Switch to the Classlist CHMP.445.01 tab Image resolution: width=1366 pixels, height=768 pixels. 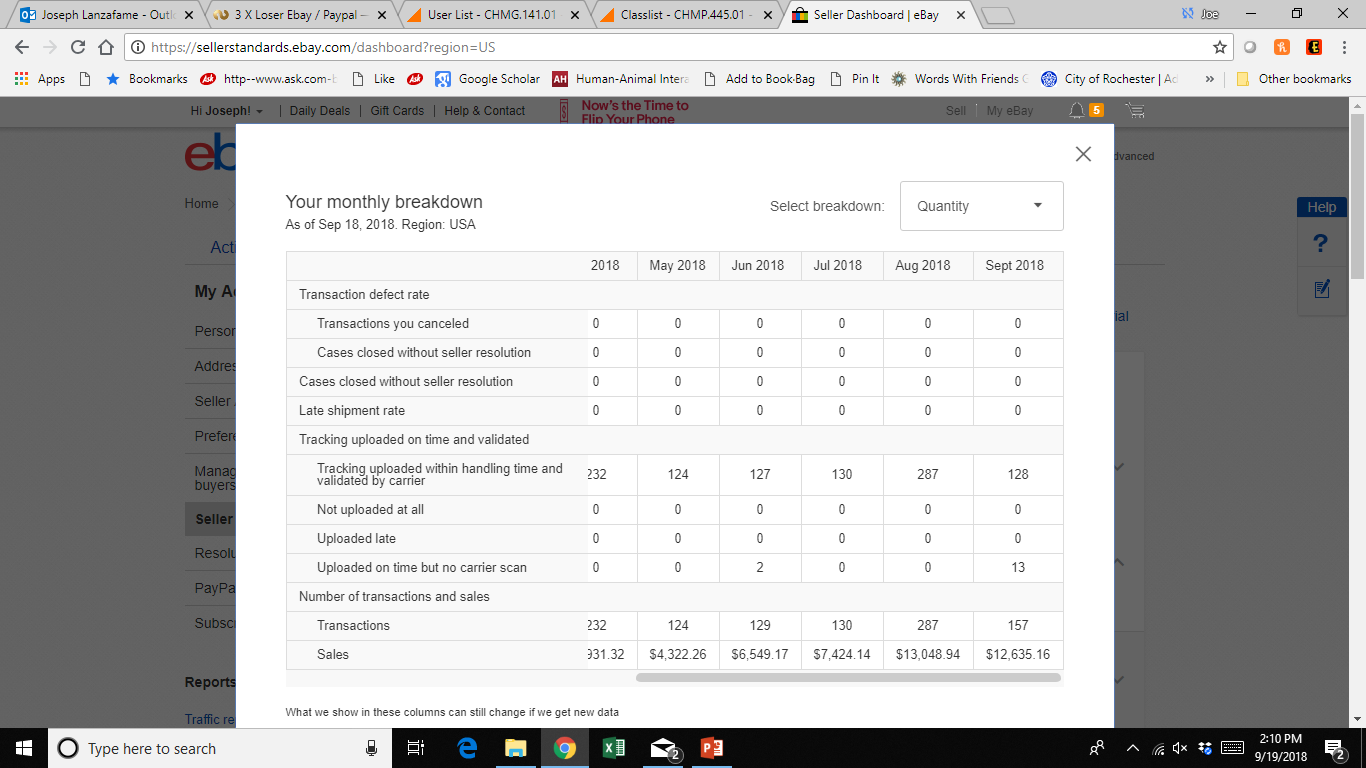pyautogui.click(x=684, y=15)
